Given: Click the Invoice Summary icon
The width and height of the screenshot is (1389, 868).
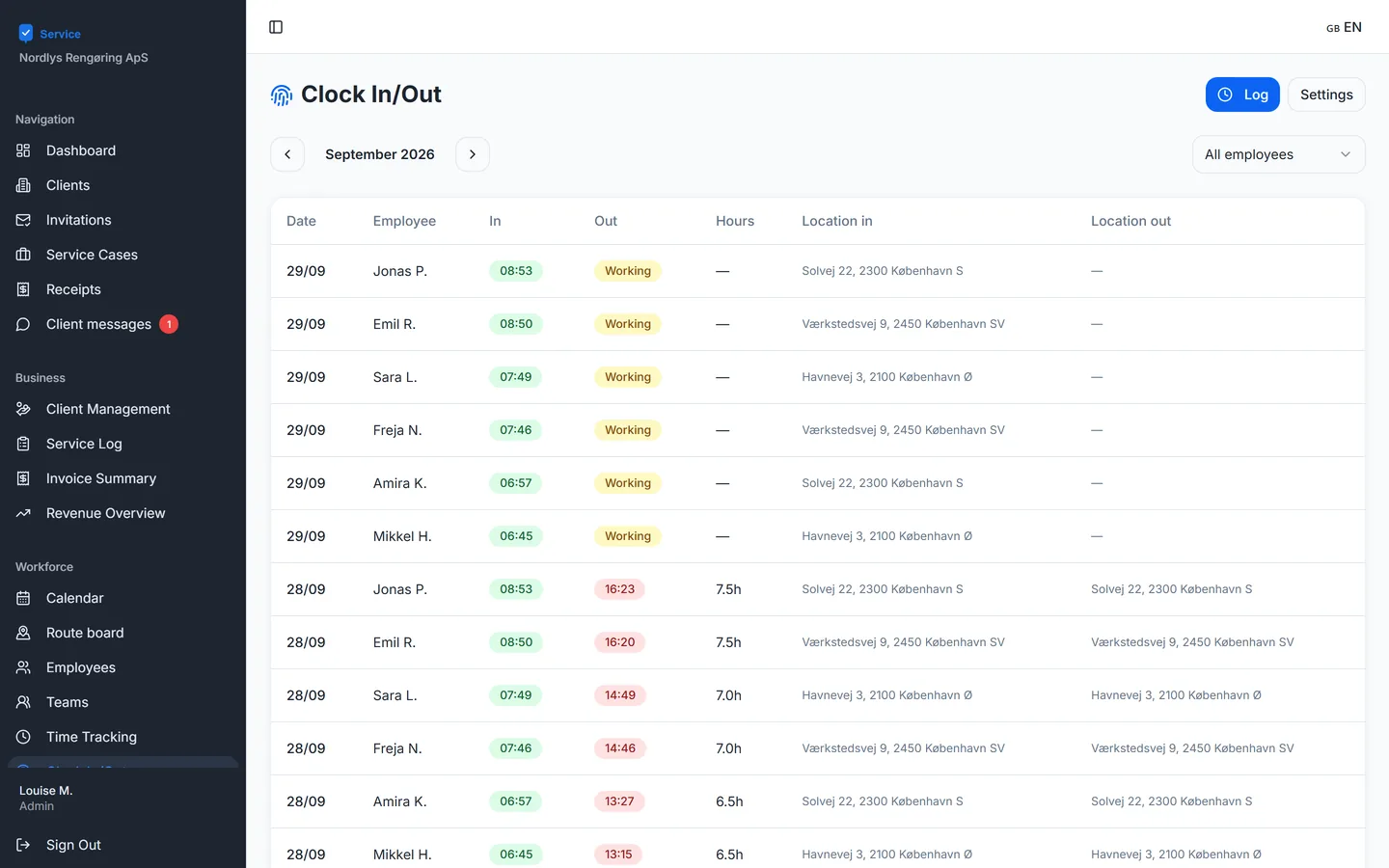Looking at the screenshot, I should tap(23, 478).
